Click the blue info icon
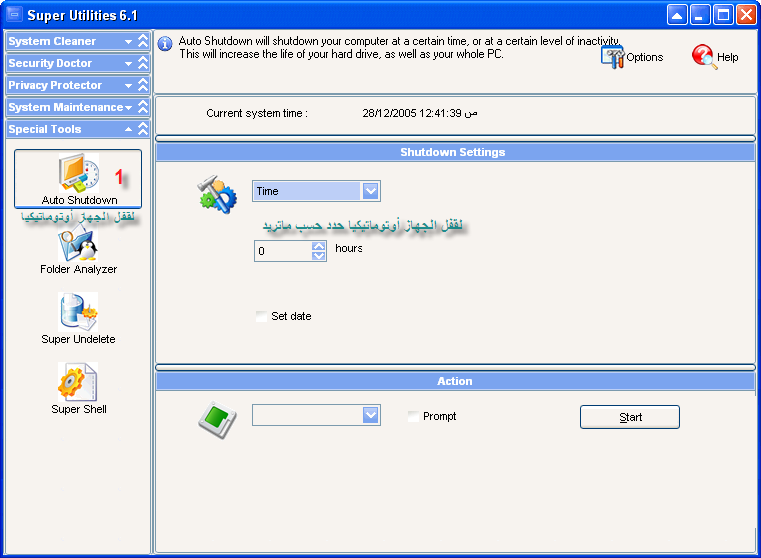 165,44
